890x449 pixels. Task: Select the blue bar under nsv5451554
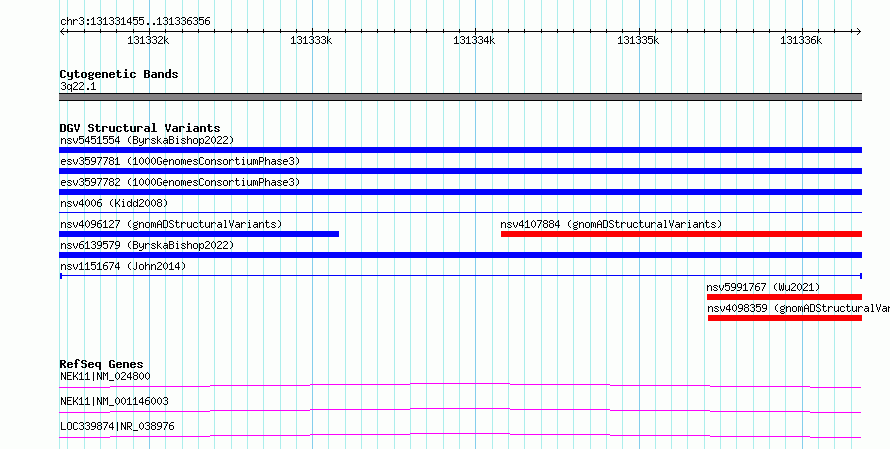pyautogui.click(x=460, y=150)
